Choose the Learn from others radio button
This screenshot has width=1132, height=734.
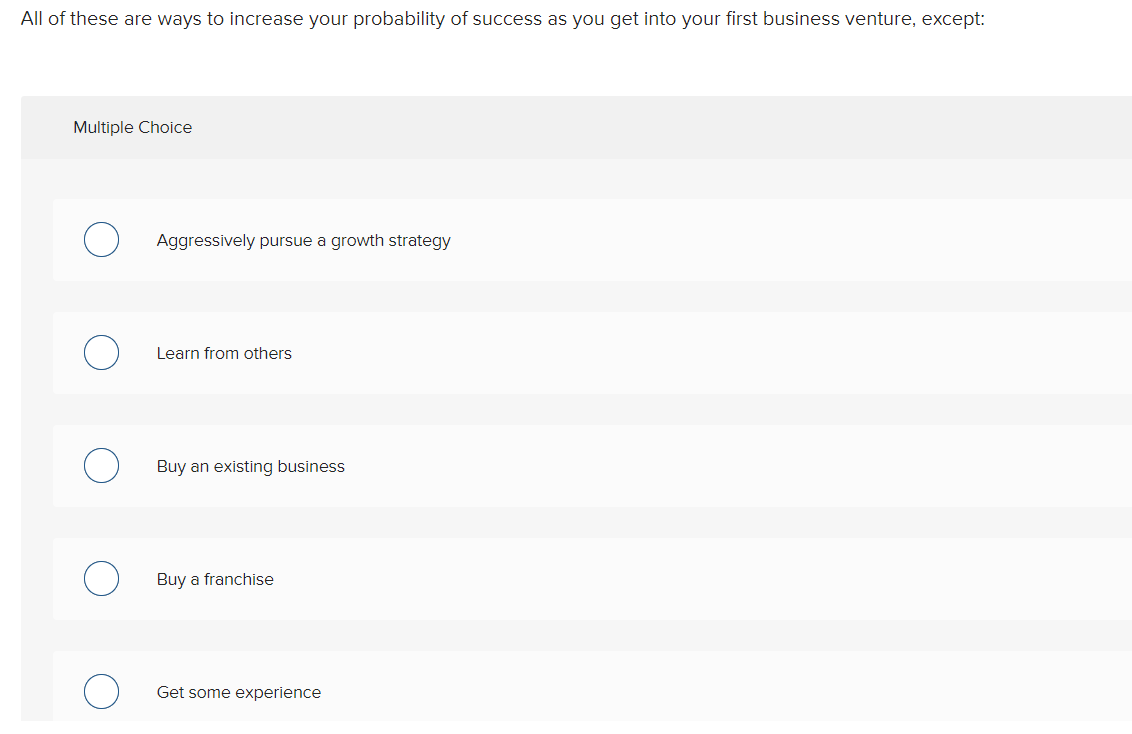point(101,354)
